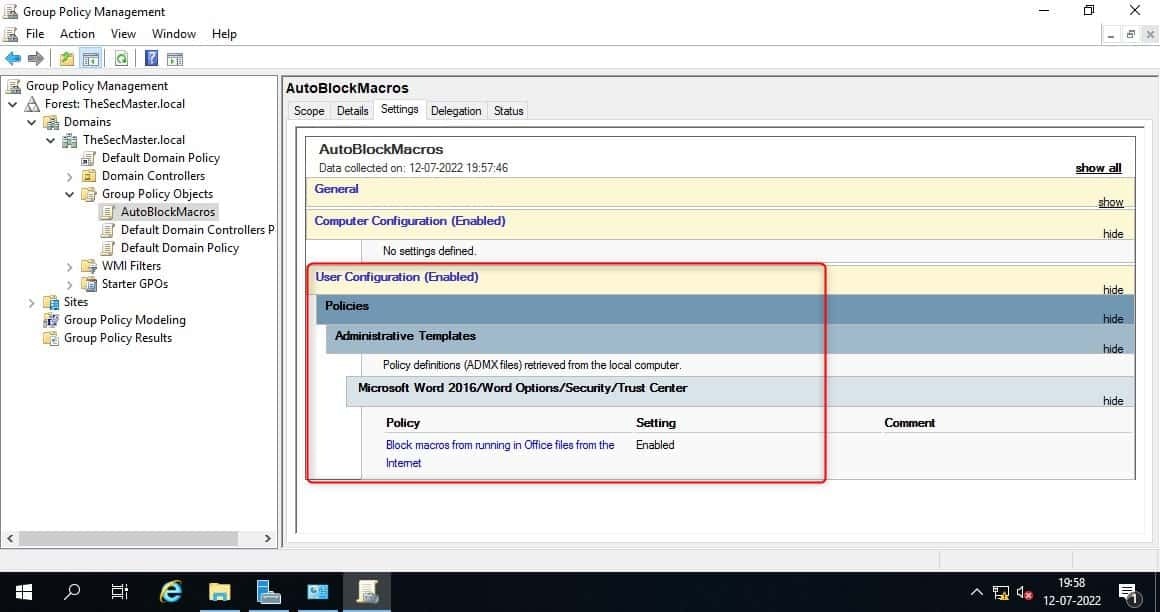The height and width of the screenshot is (612, 1160).
Task: Click the tree pane scrollbar left arrow
Action: [x=10, y=539]
